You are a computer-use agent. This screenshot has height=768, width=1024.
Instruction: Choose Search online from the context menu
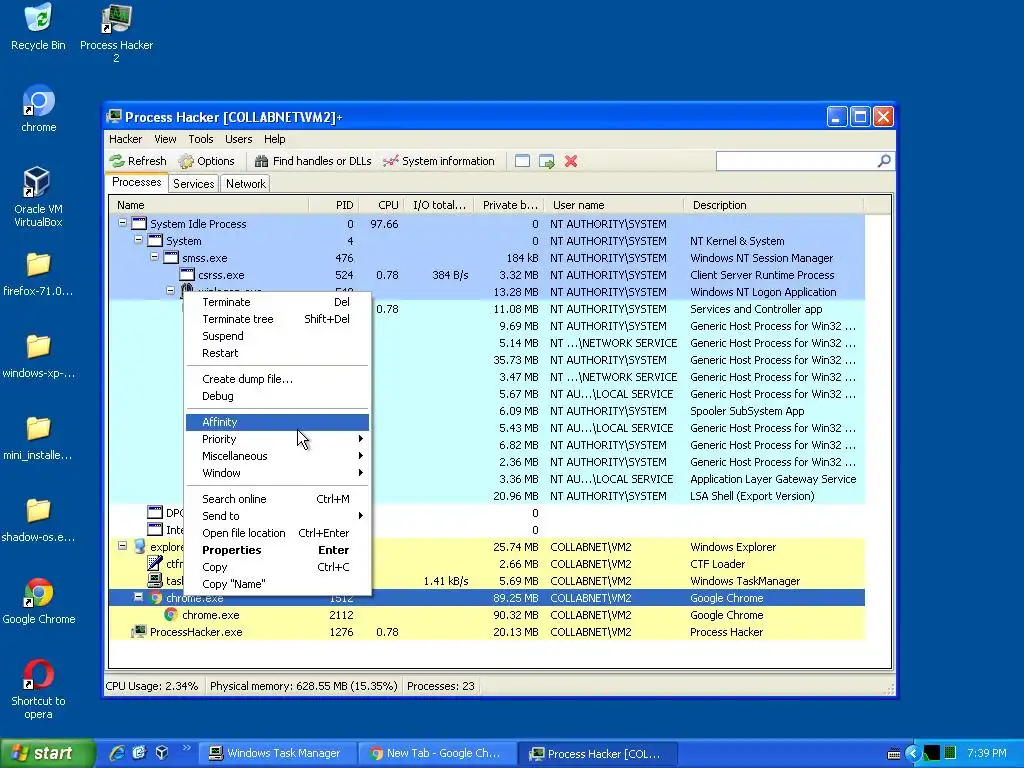pyautogui.click(x=277, y=499)
